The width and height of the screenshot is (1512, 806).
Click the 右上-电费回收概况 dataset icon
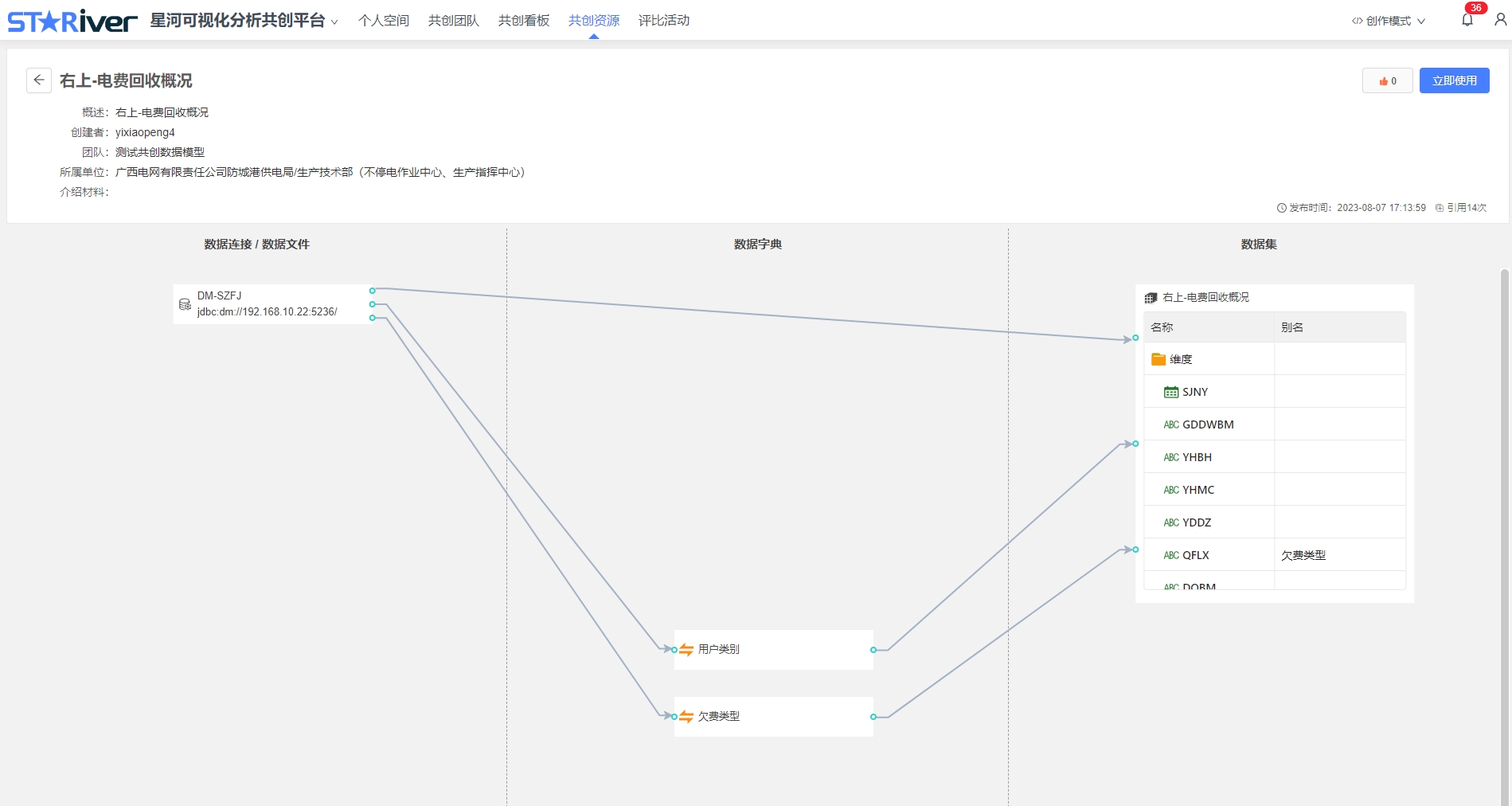coord(1151,298)
